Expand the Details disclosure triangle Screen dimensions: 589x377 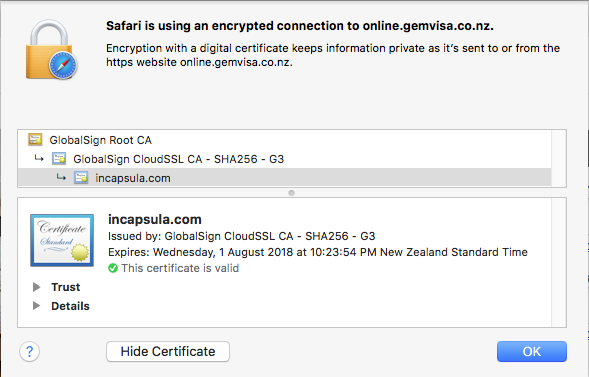36,306
